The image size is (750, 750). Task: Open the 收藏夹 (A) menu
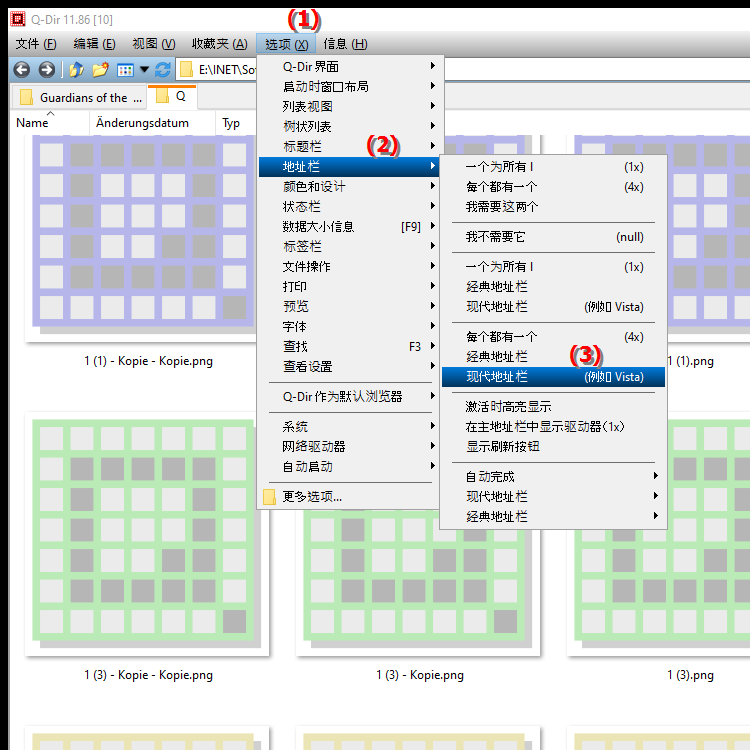tap(220, 44)
